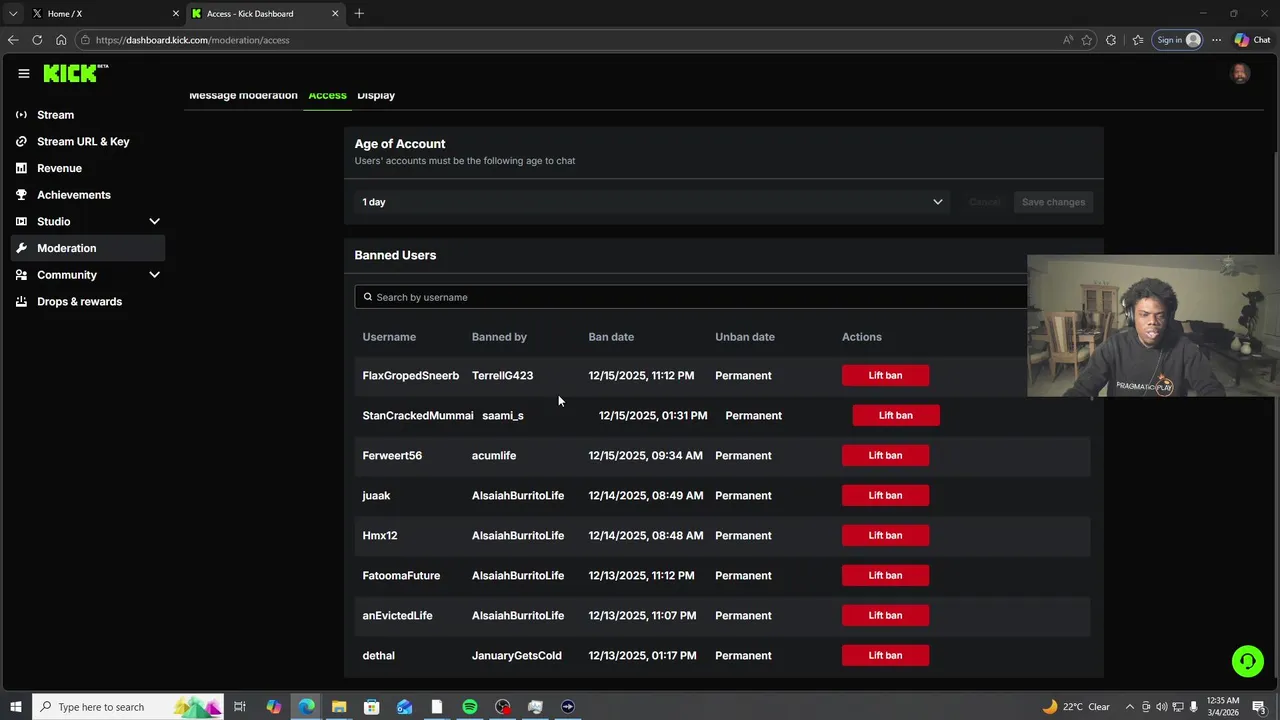Go to Revenue section

pos(88,168)
